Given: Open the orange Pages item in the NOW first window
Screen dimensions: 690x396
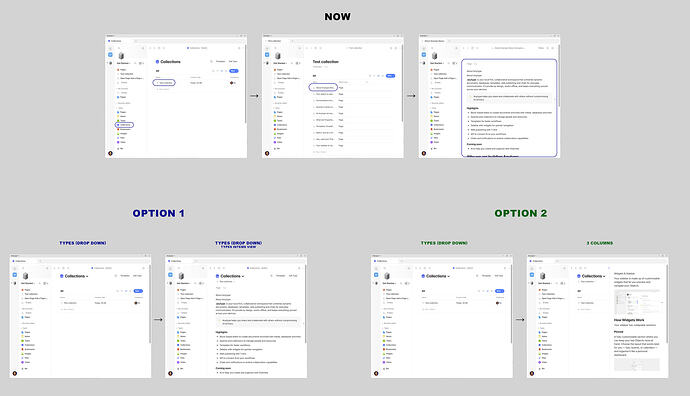Looking at the screenshot, I should (x=122, y=70).
